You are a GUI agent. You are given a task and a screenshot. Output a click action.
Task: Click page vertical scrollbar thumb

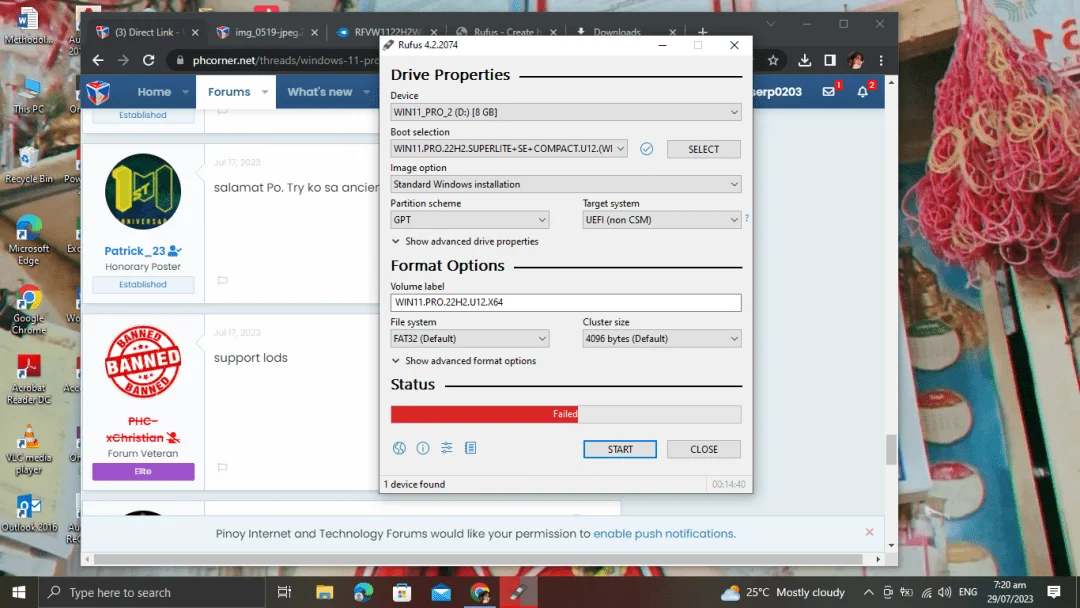[891, 450]
